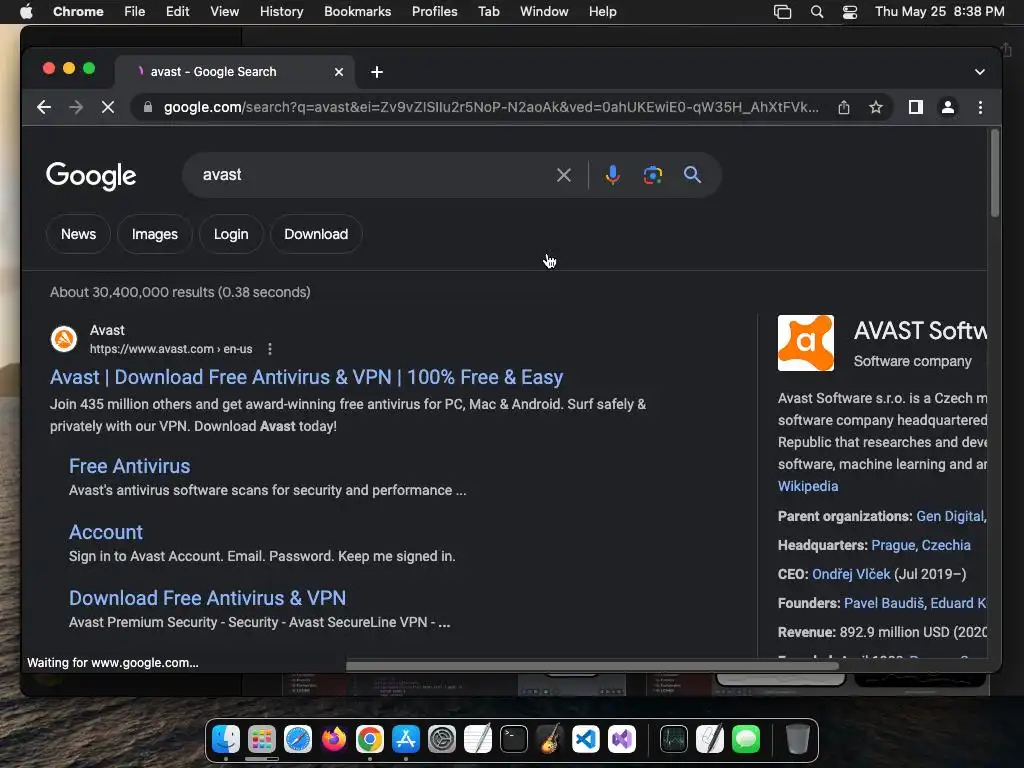This screenshot has width=1024, height=768.
Task: Go to Google homepage via logo
Action: click(91, 176)
